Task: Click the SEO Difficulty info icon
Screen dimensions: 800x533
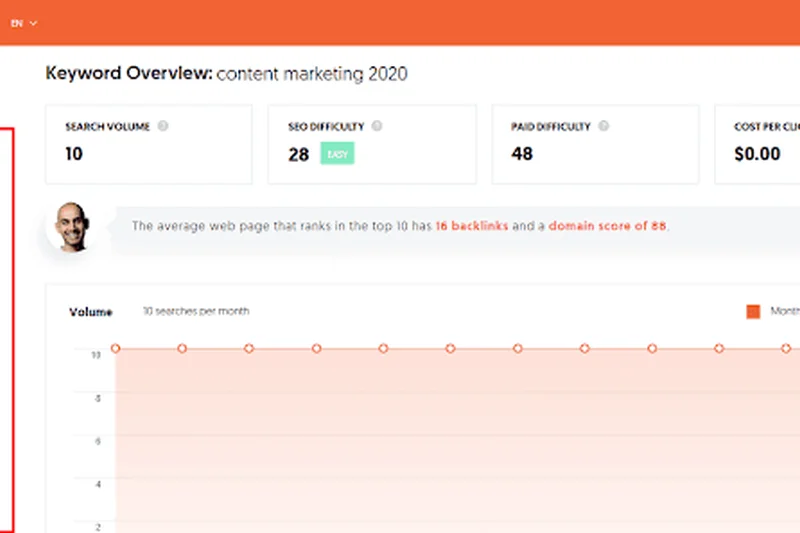Action: click(x=377, y=126)
